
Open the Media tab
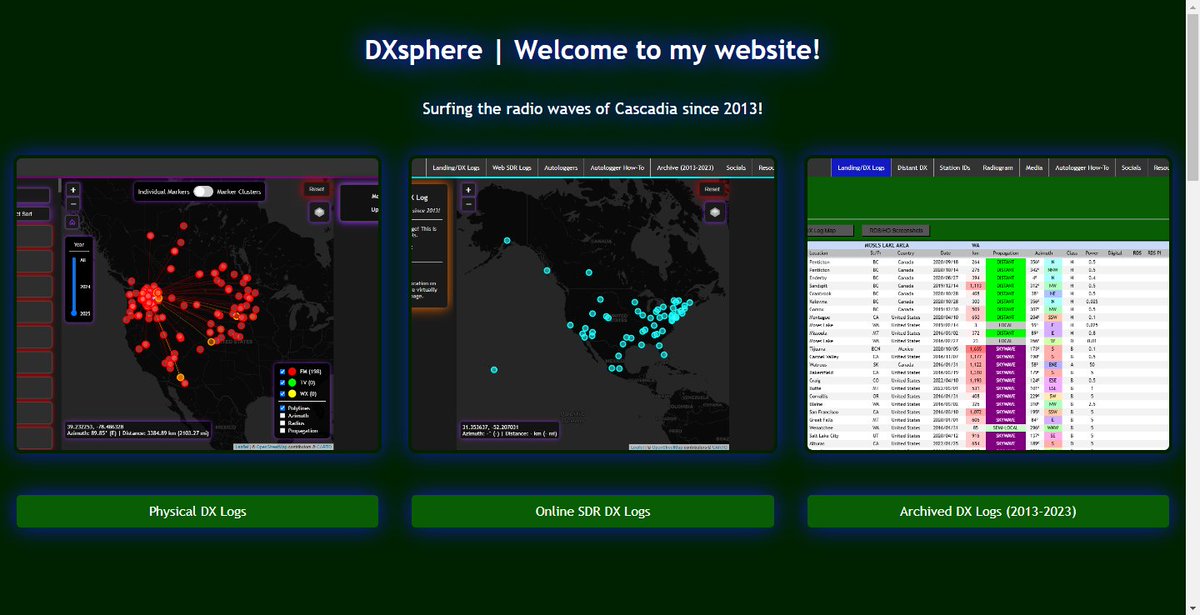[x=1034, y=168]
